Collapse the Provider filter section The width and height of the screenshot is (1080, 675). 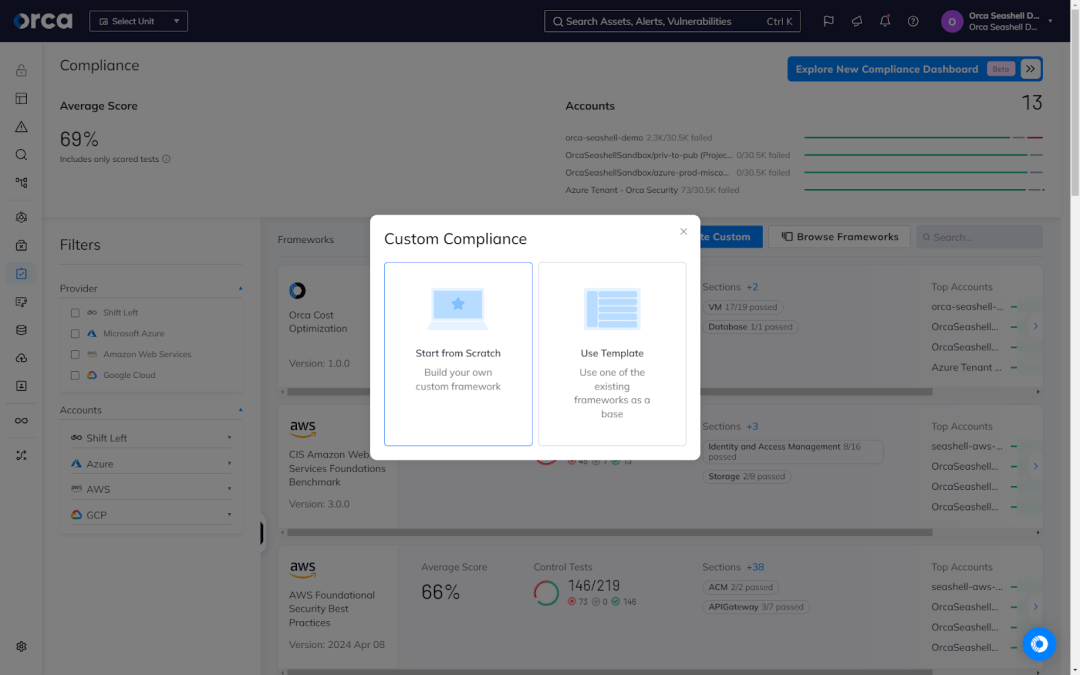tap(240, 289)
